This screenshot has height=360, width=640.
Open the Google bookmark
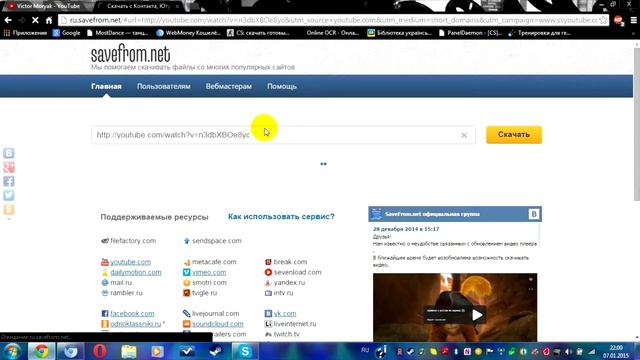(x=67, y=33)
